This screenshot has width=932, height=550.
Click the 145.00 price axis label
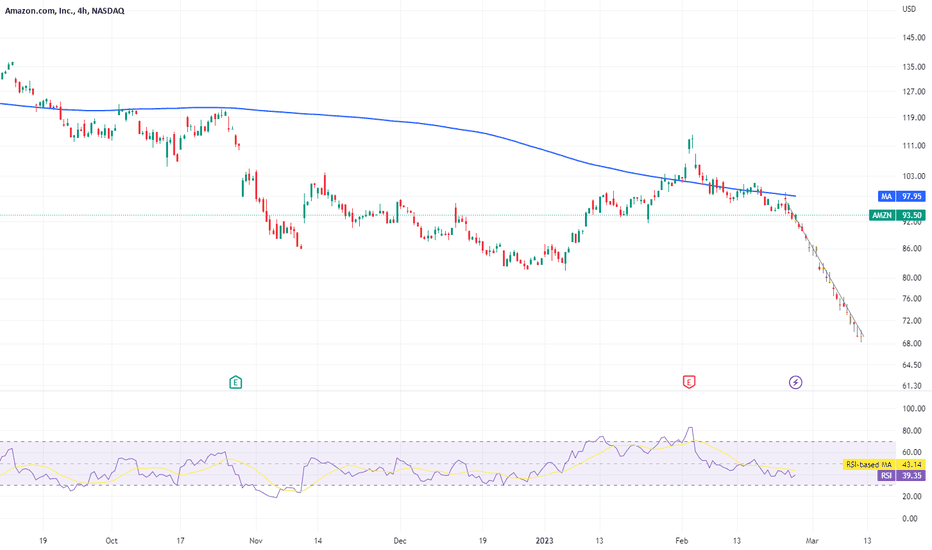click(x=914, y=37)
